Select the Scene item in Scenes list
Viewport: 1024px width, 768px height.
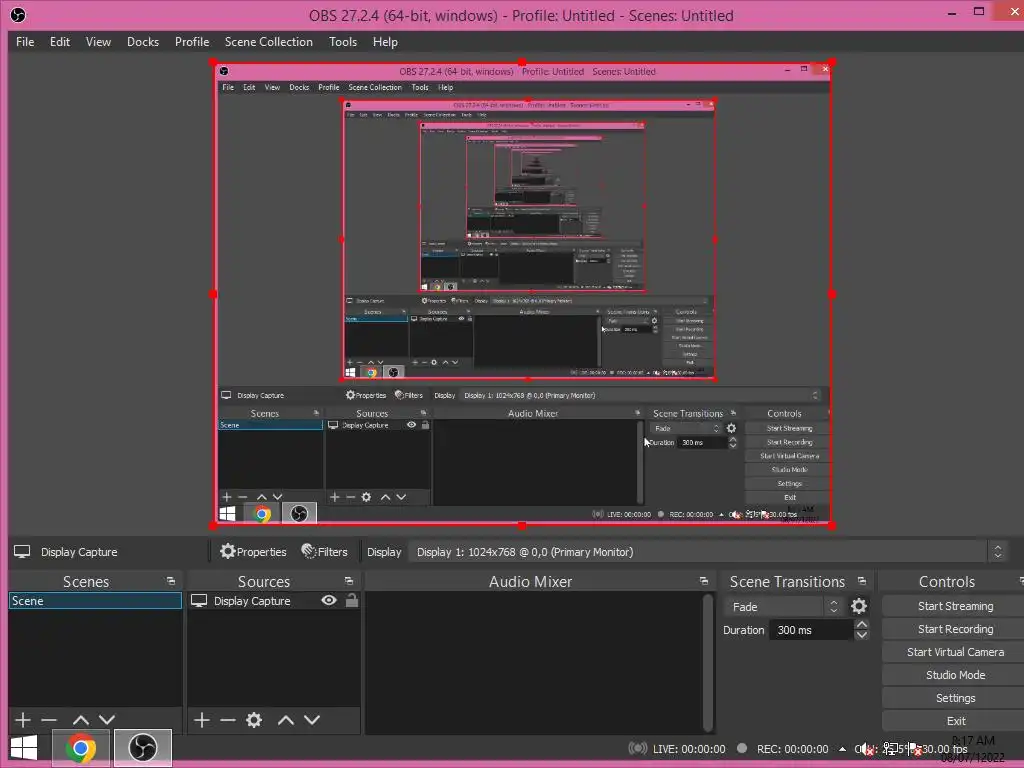coord(95,601)
